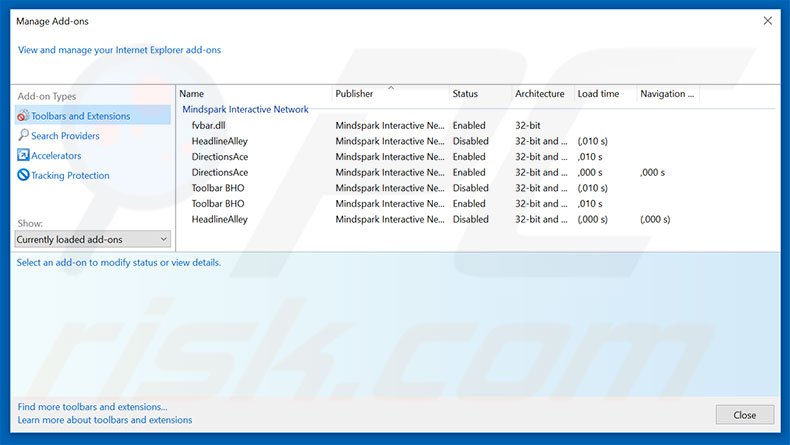Open the Currently loaded add-ons dropdown
Screen dimensions: 790x445
coord(93,239)
